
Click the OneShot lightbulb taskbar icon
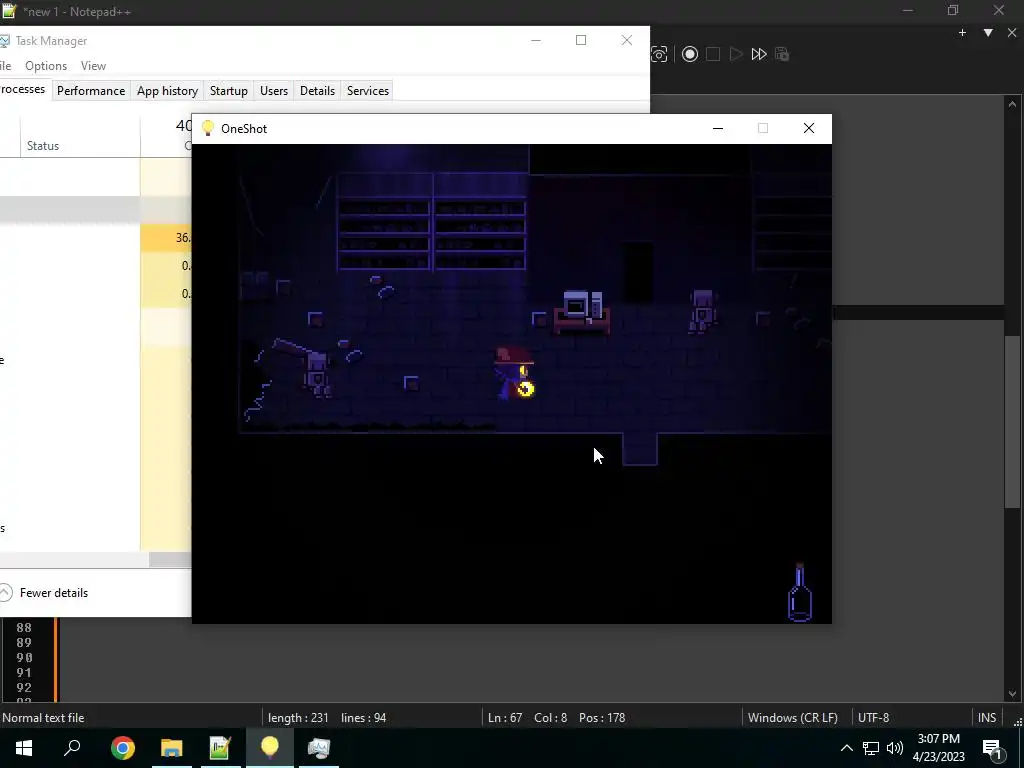270,748
